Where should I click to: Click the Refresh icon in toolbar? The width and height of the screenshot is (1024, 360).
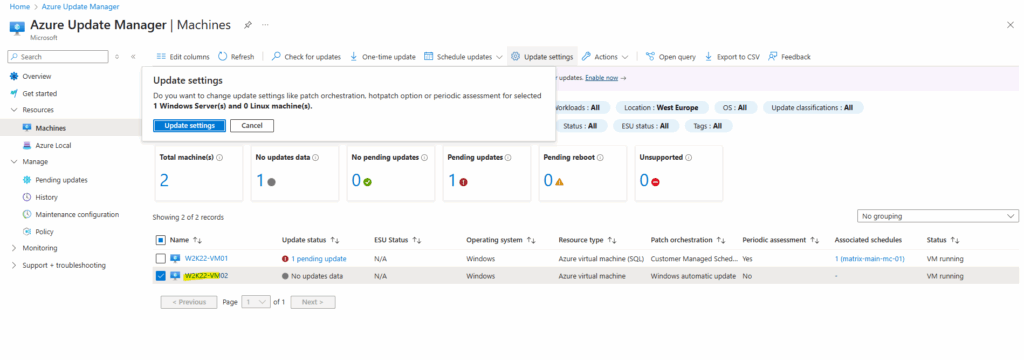tap(223, 57)
